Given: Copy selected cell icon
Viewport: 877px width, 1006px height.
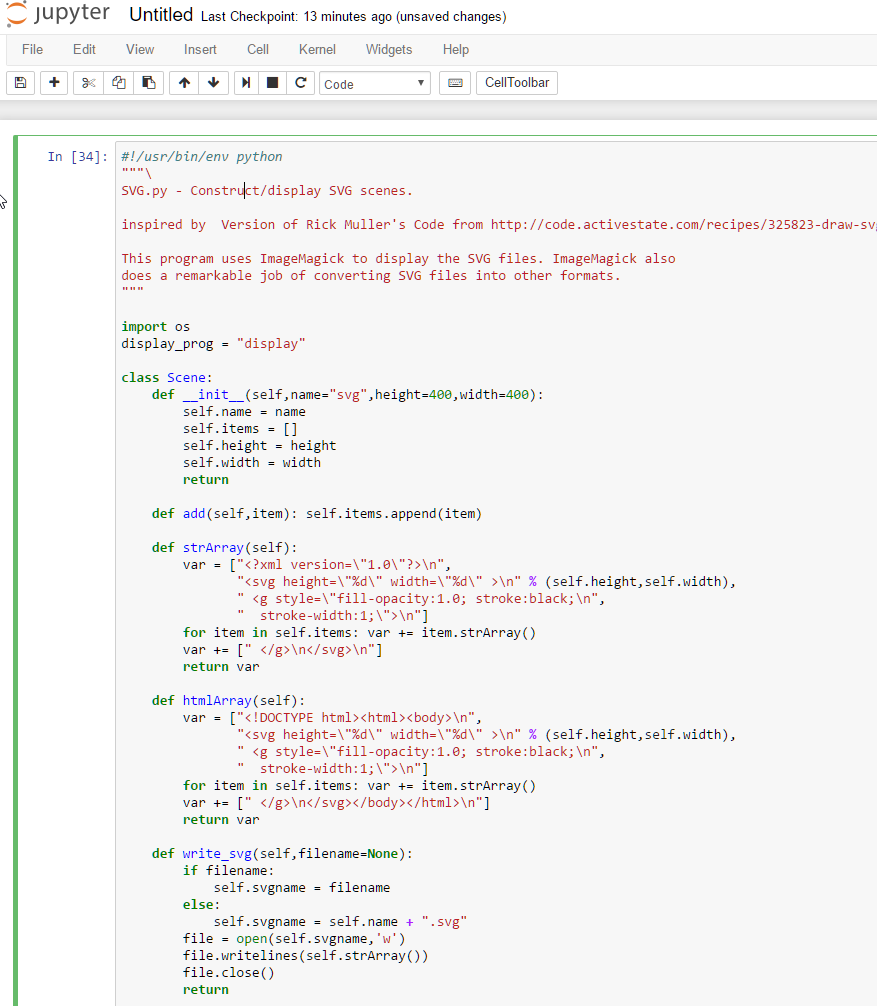Looking at the screenshot, I should [119, 83].
